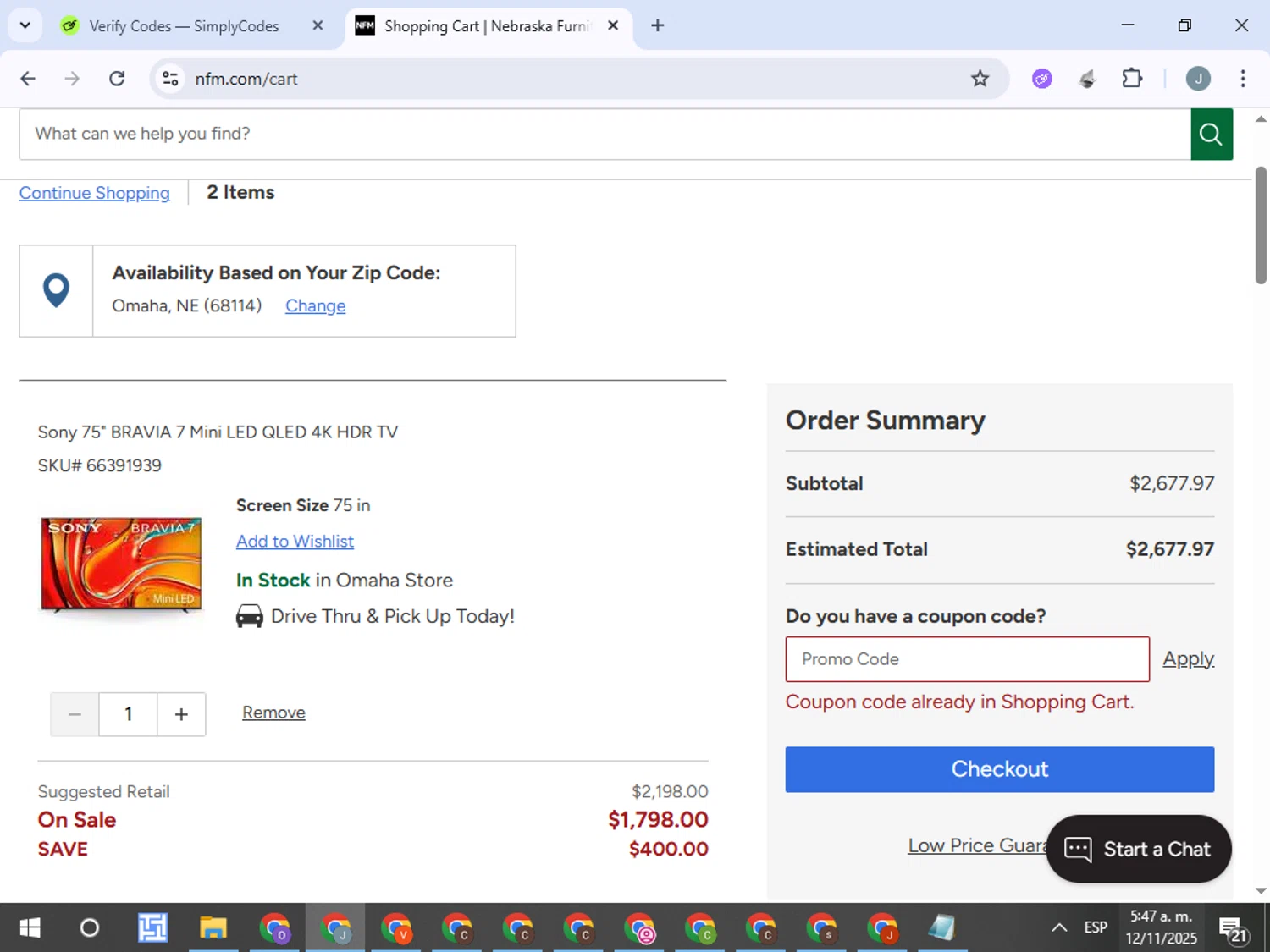
Task: Click the Continue Shopping link
Action: (x=95, y=193)
